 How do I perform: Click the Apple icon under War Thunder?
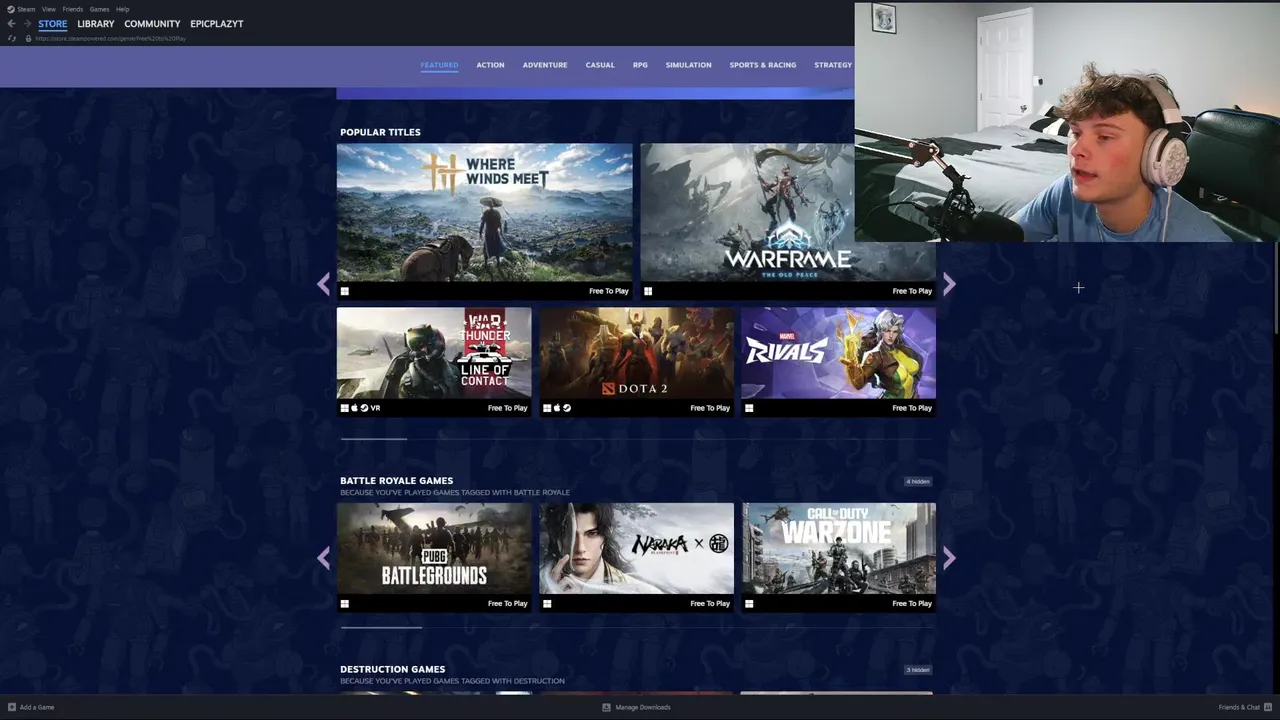(354, 408)
